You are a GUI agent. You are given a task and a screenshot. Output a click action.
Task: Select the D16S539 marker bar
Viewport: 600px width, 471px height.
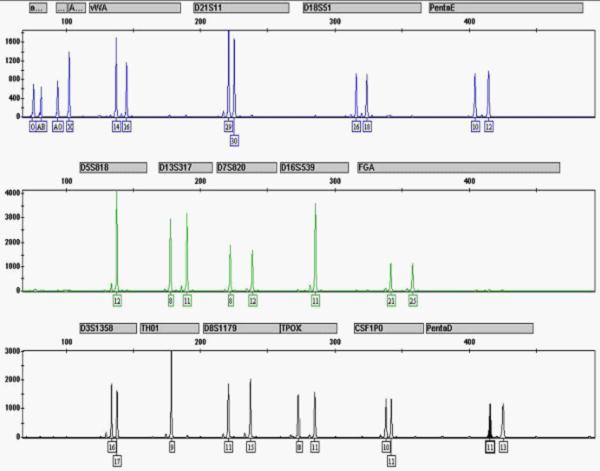312,168
